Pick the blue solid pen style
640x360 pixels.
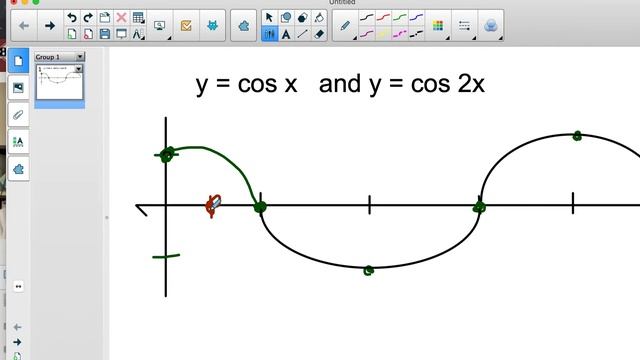[416, 18]
